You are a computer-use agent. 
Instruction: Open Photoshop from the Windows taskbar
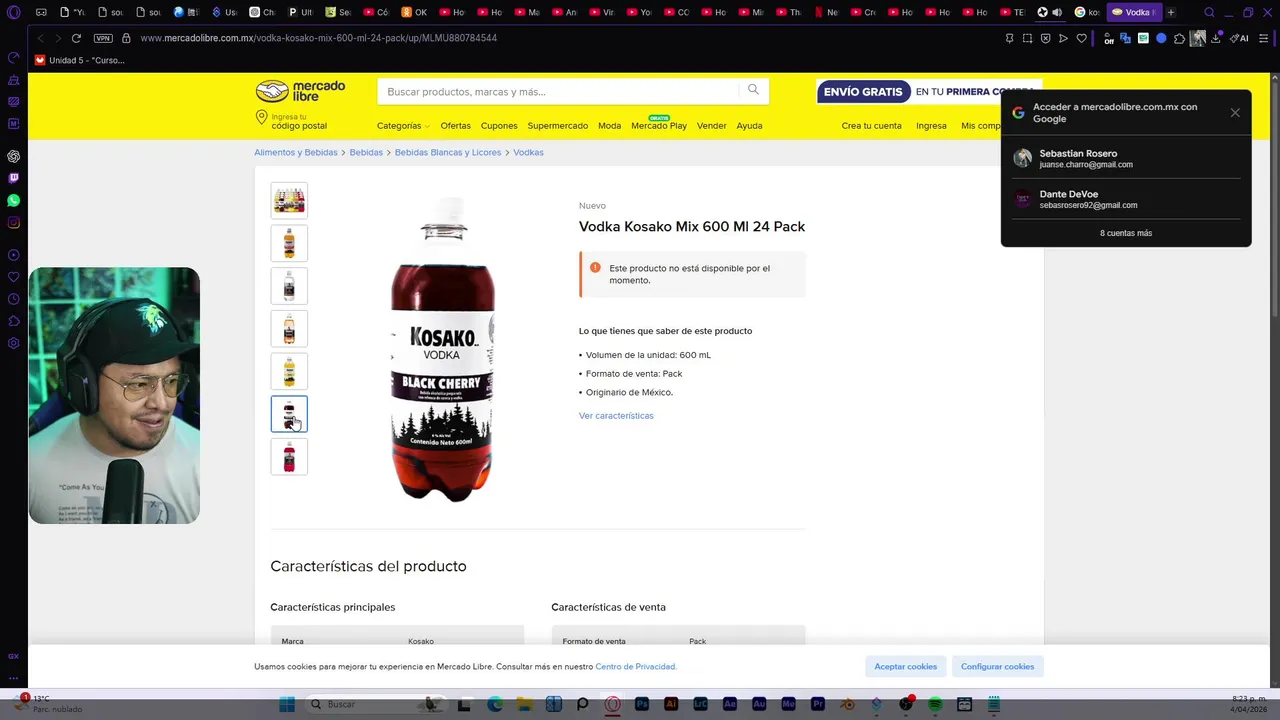click(642, 704)
